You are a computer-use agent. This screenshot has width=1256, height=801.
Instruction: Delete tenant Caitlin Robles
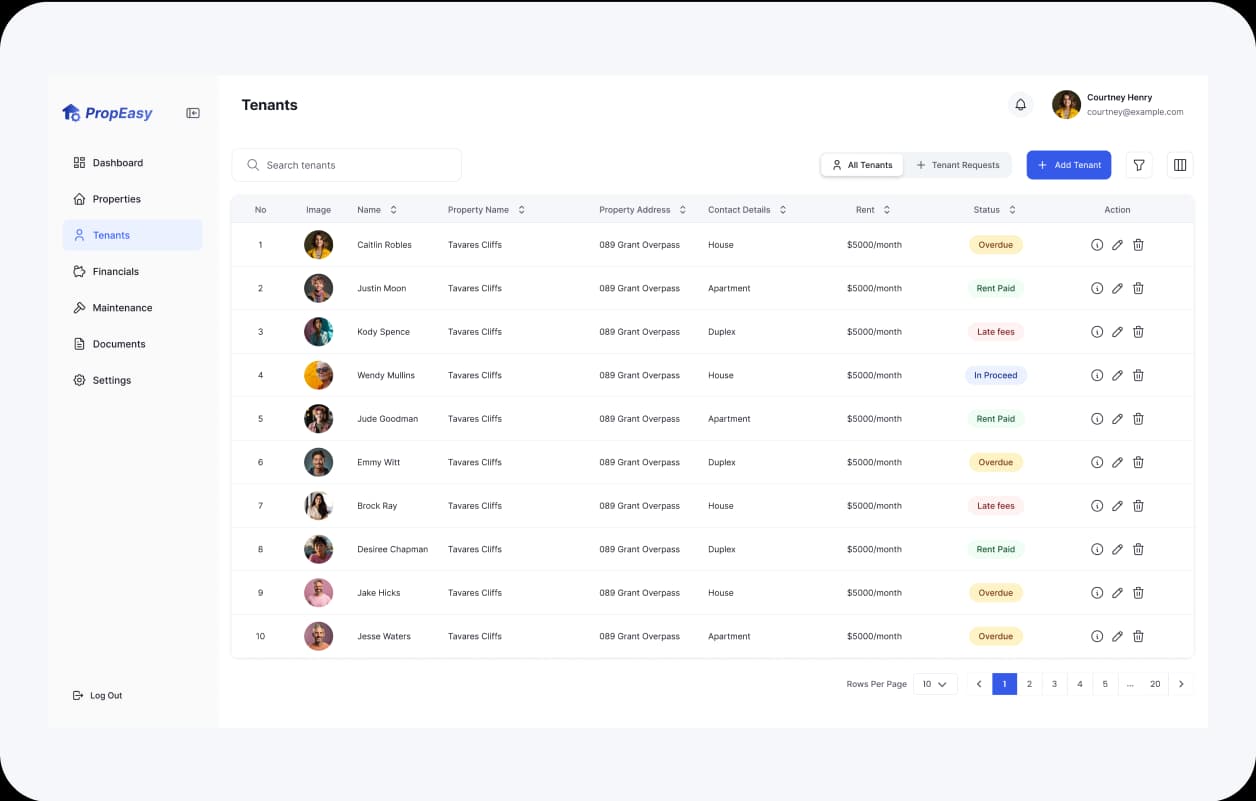click(1138, 245)
